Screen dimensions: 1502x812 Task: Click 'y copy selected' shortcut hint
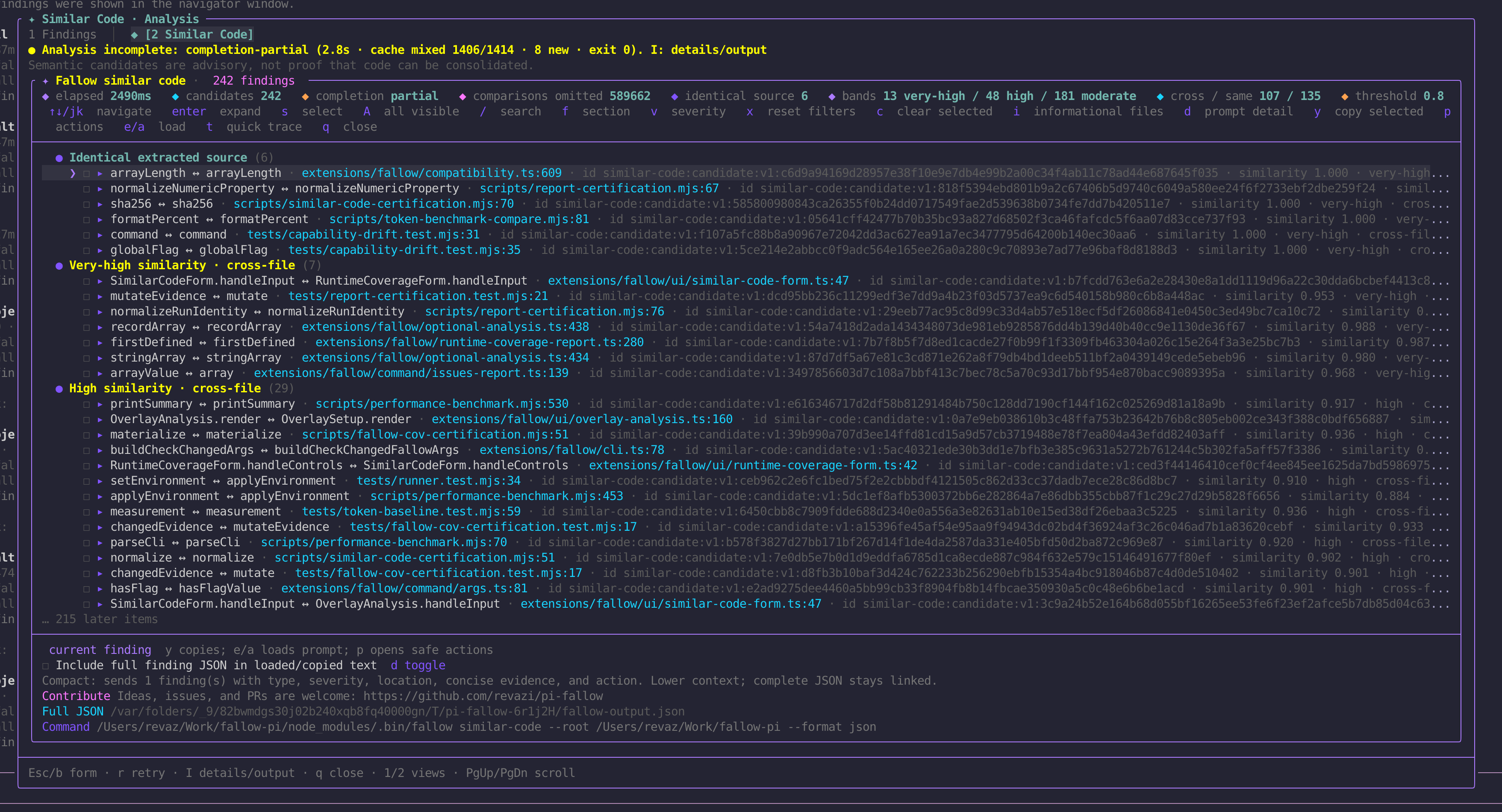[x=1369, y=112]
